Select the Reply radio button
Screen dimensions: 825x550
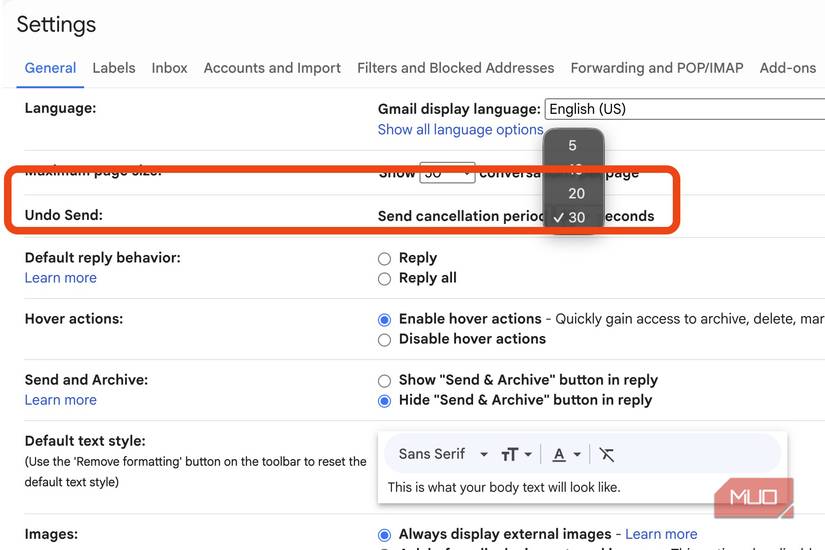point(385,259)
